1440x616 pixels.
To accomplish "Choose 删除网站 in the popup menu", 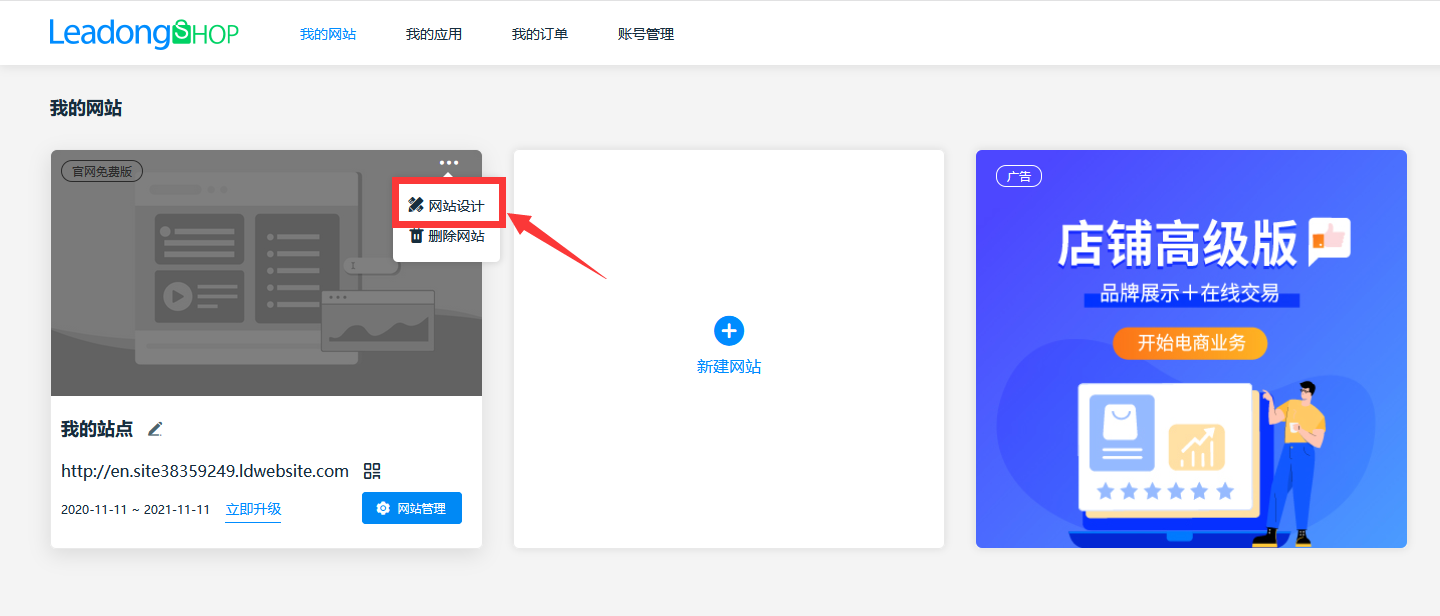I will click(456, 236).
